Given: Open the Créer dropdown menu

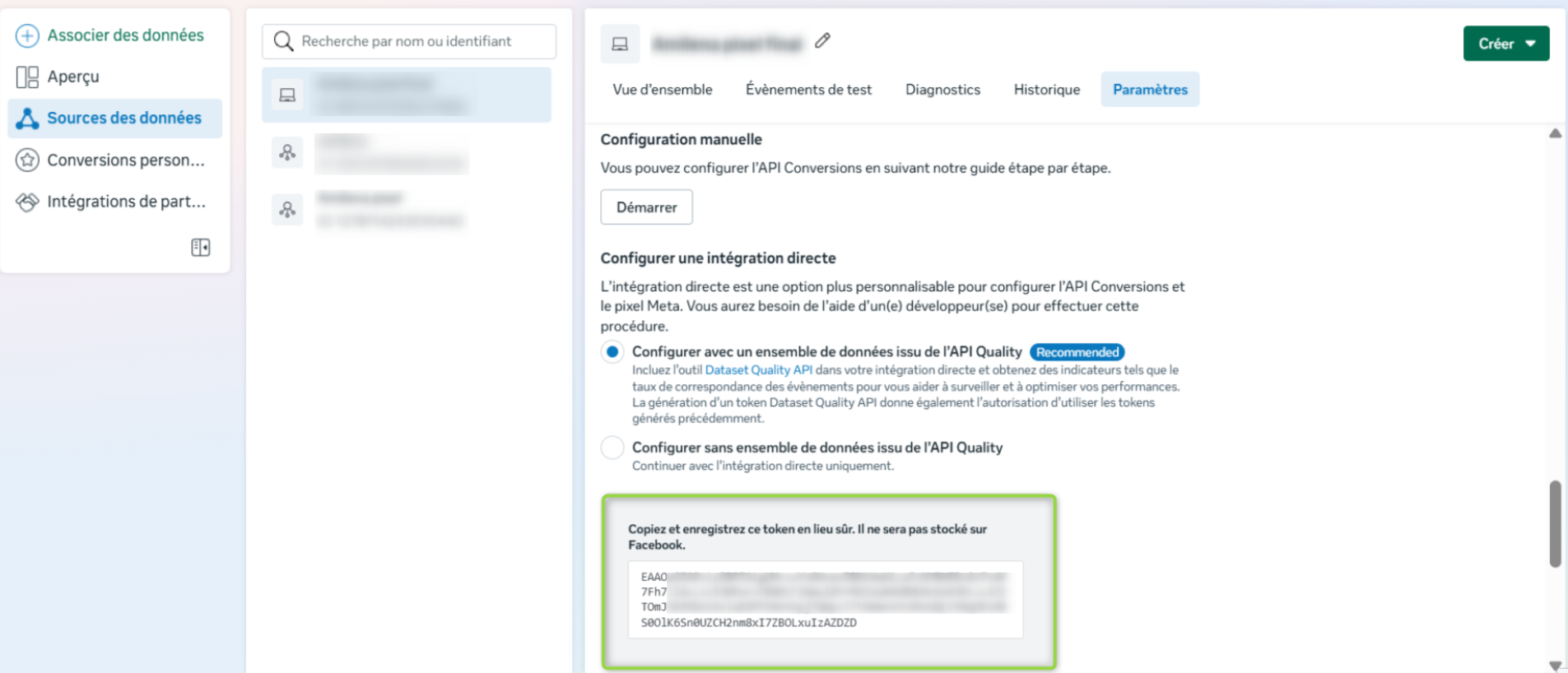Looking at the screenshot, I should (x=1505, y=44).
